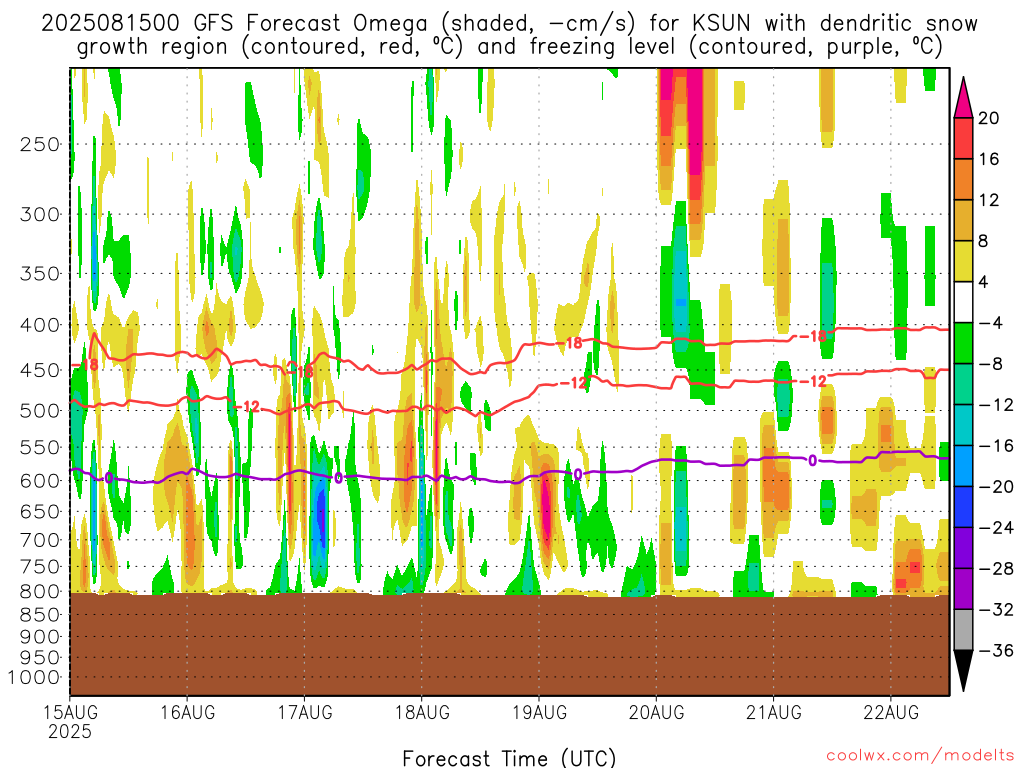Click the gray -32 to -36 colorbar swatch
This screenshot has height=768, width=1024.
click(963, 630)
